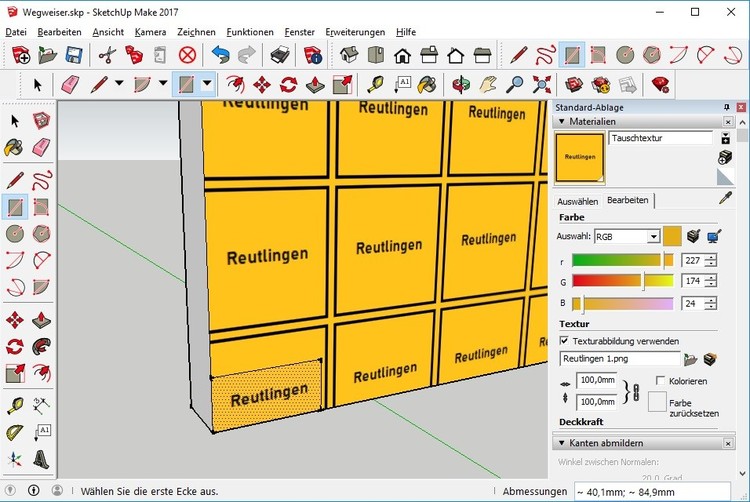This screenshot has height=502, width=750.
Task: Switch to the Auswählen tab
Action: tap(577, 201)
